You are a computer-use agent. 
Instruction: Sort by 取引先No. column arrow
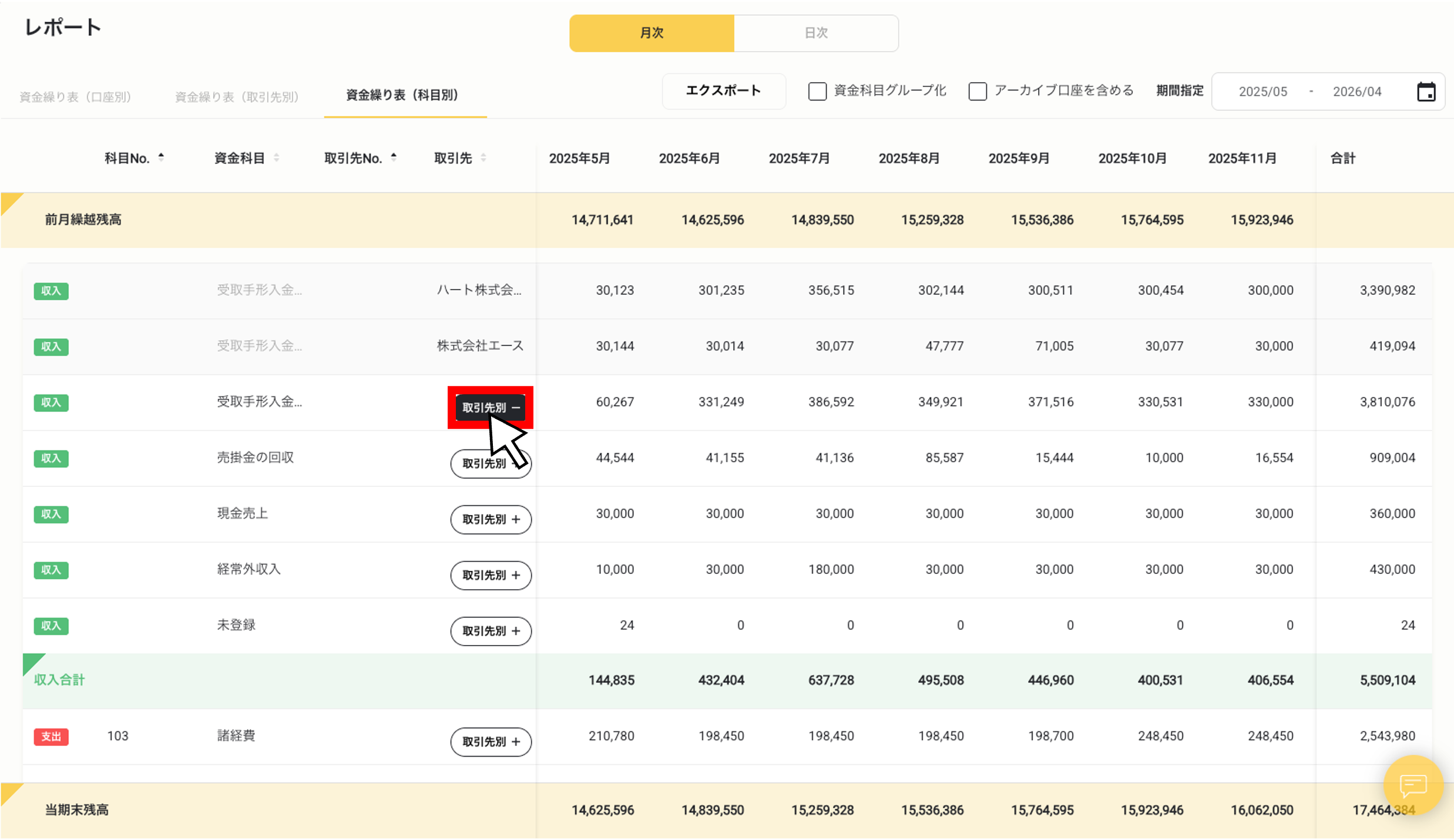(394, 157)
